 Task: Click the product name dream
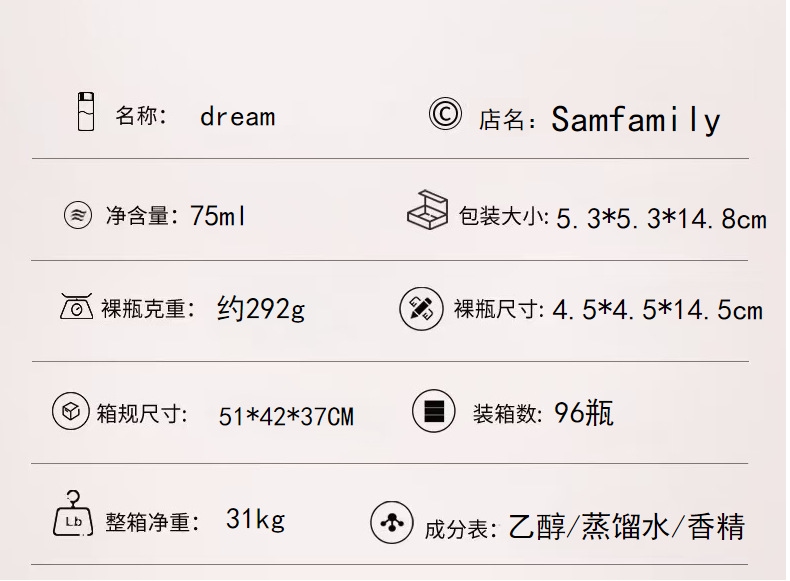pos(237,116)
